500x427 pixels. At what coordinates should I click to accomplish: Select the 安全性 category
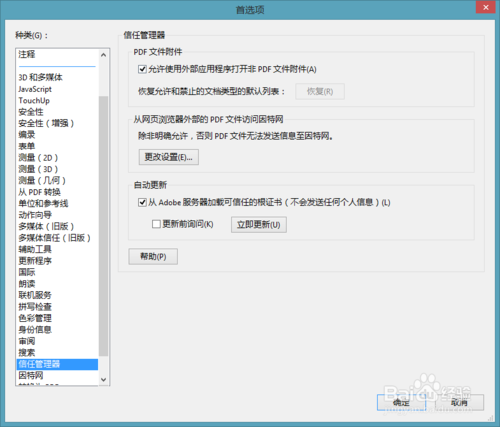(57, 112)
